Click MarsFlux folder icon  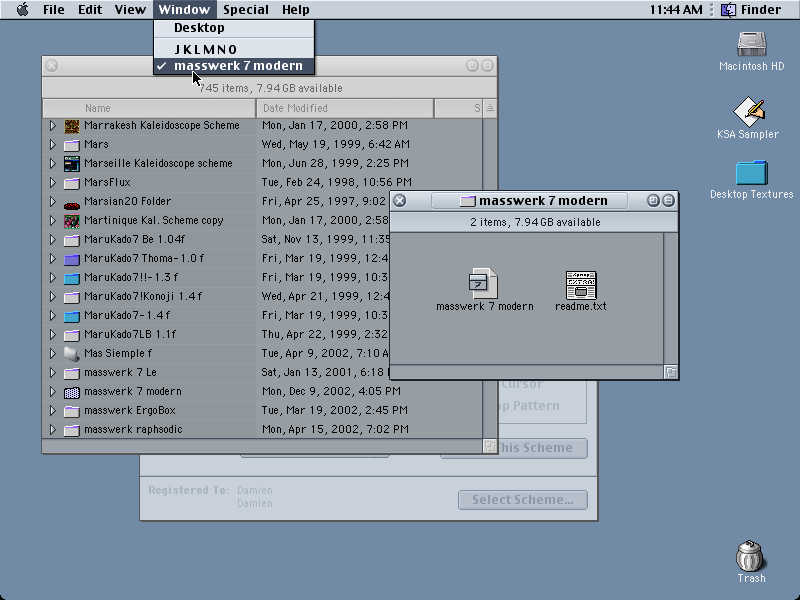click(72, 183)
